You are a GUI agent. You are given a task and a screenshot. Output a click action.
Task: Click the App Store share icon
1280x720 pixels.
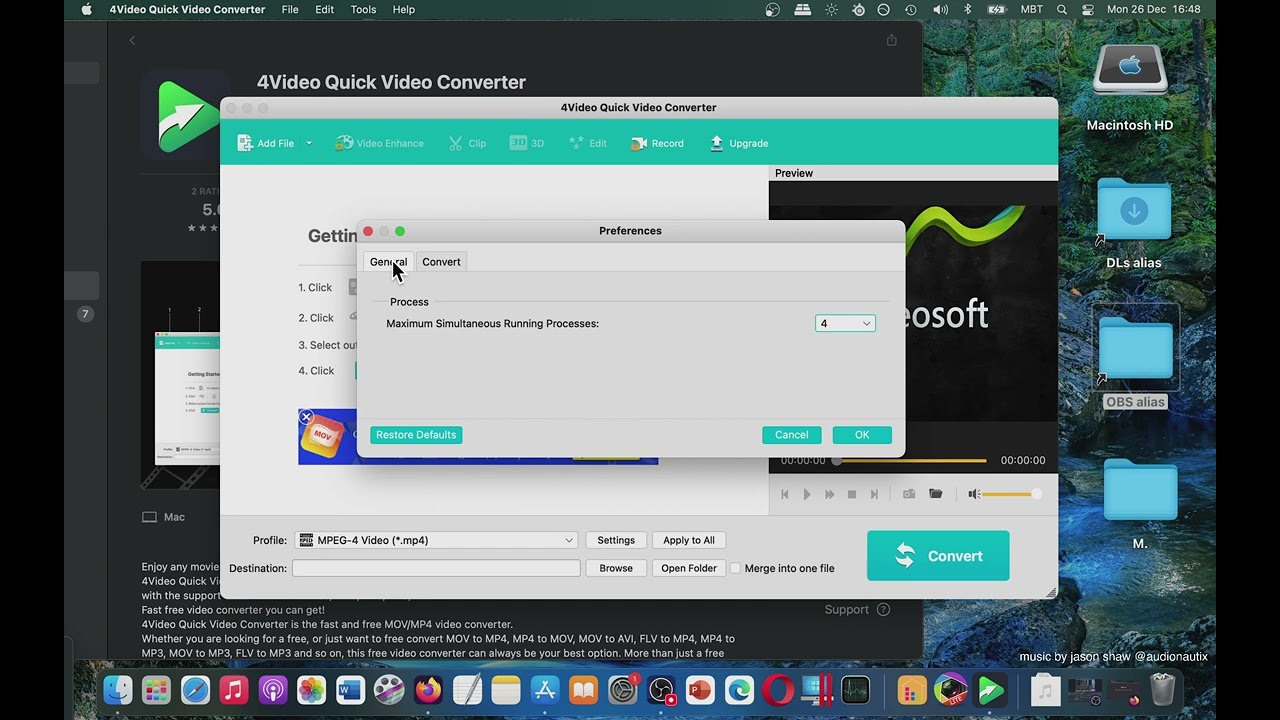pos(892,40)
